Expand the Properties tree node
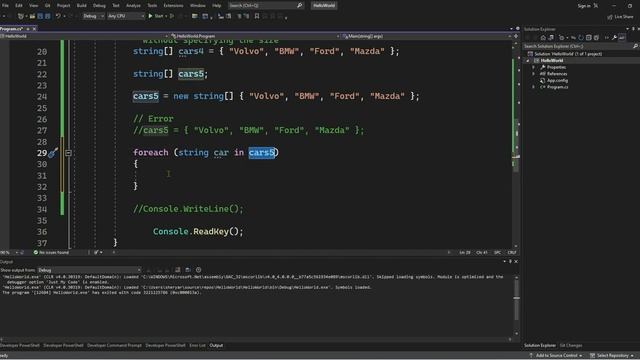This screenshot has width=640, height=360. coord(533,67)
